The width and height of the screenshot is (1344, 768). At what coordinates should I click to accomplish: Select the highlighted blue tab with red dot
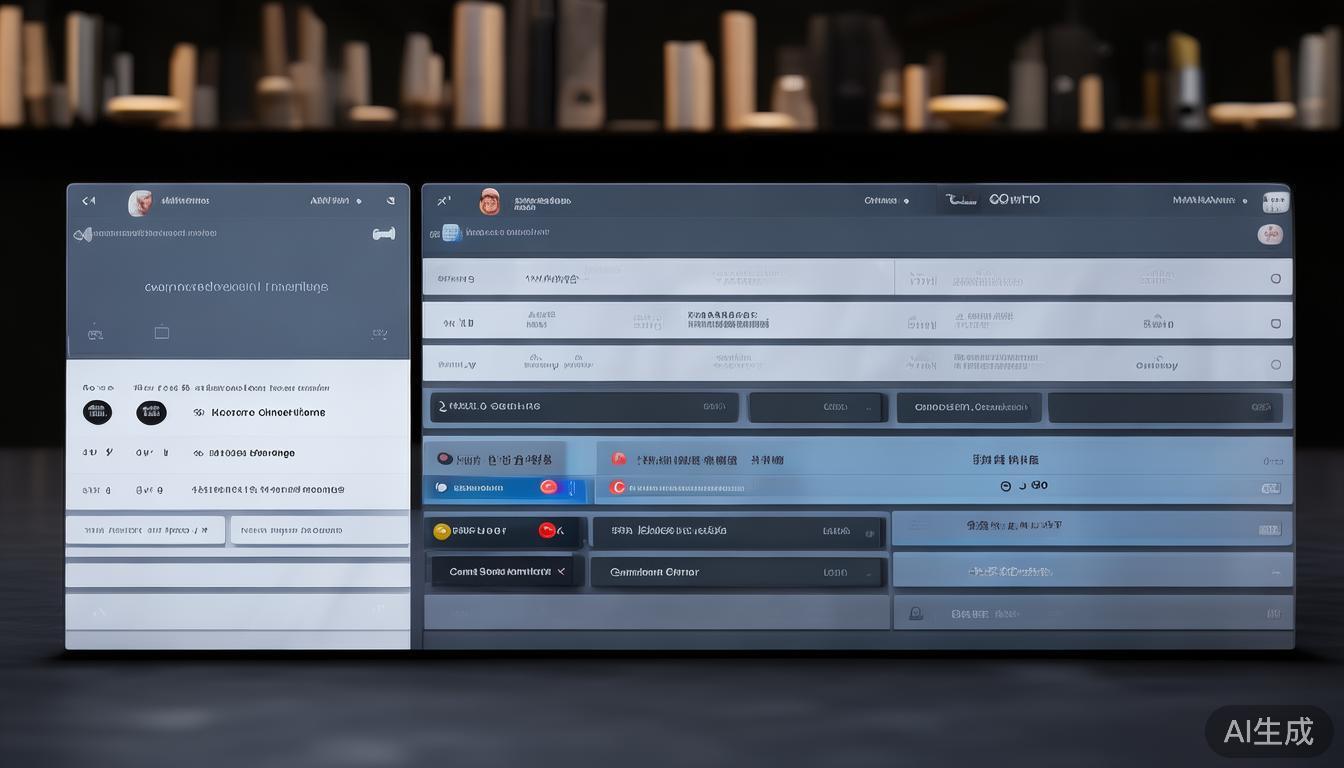(x=505, y=488)
